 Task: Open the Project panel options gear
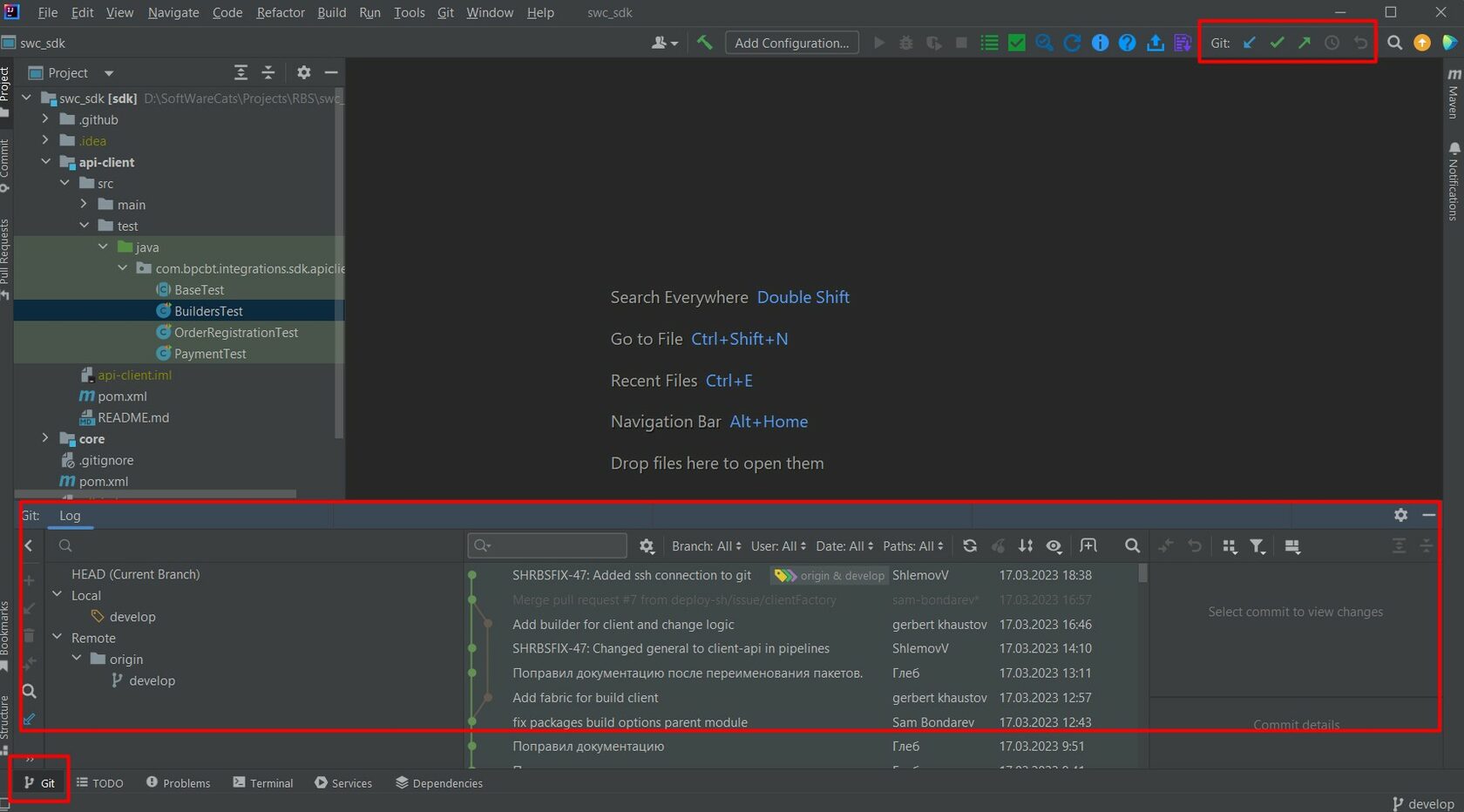(x=303, y=73)
